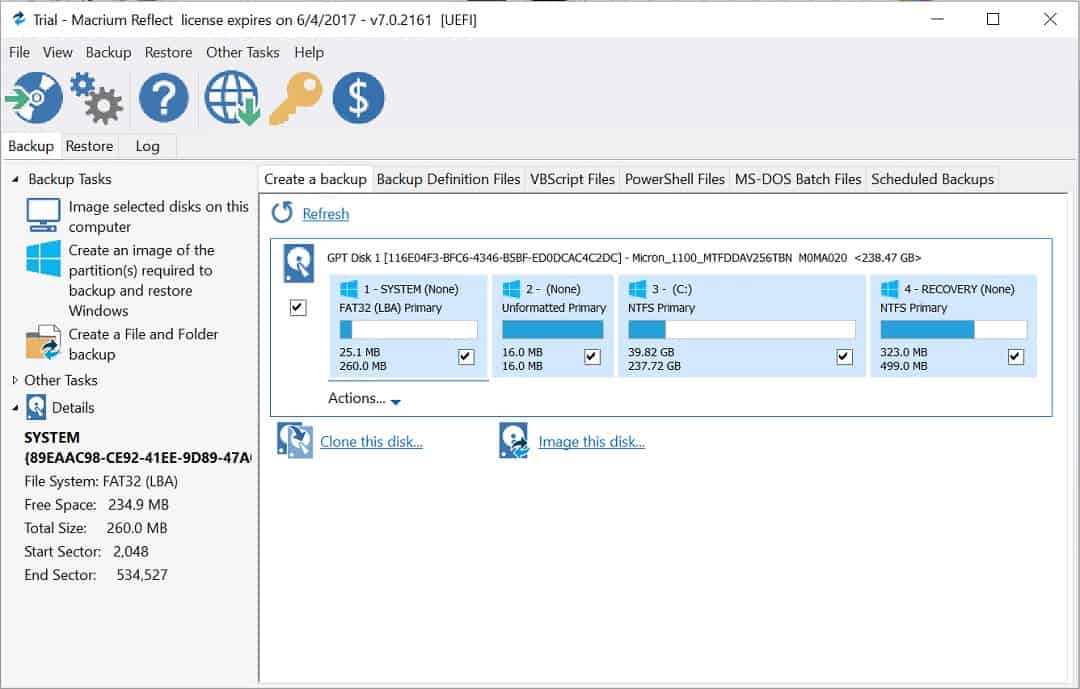
Task: Click the Clone this disk link
Action: tap(371, 442)
